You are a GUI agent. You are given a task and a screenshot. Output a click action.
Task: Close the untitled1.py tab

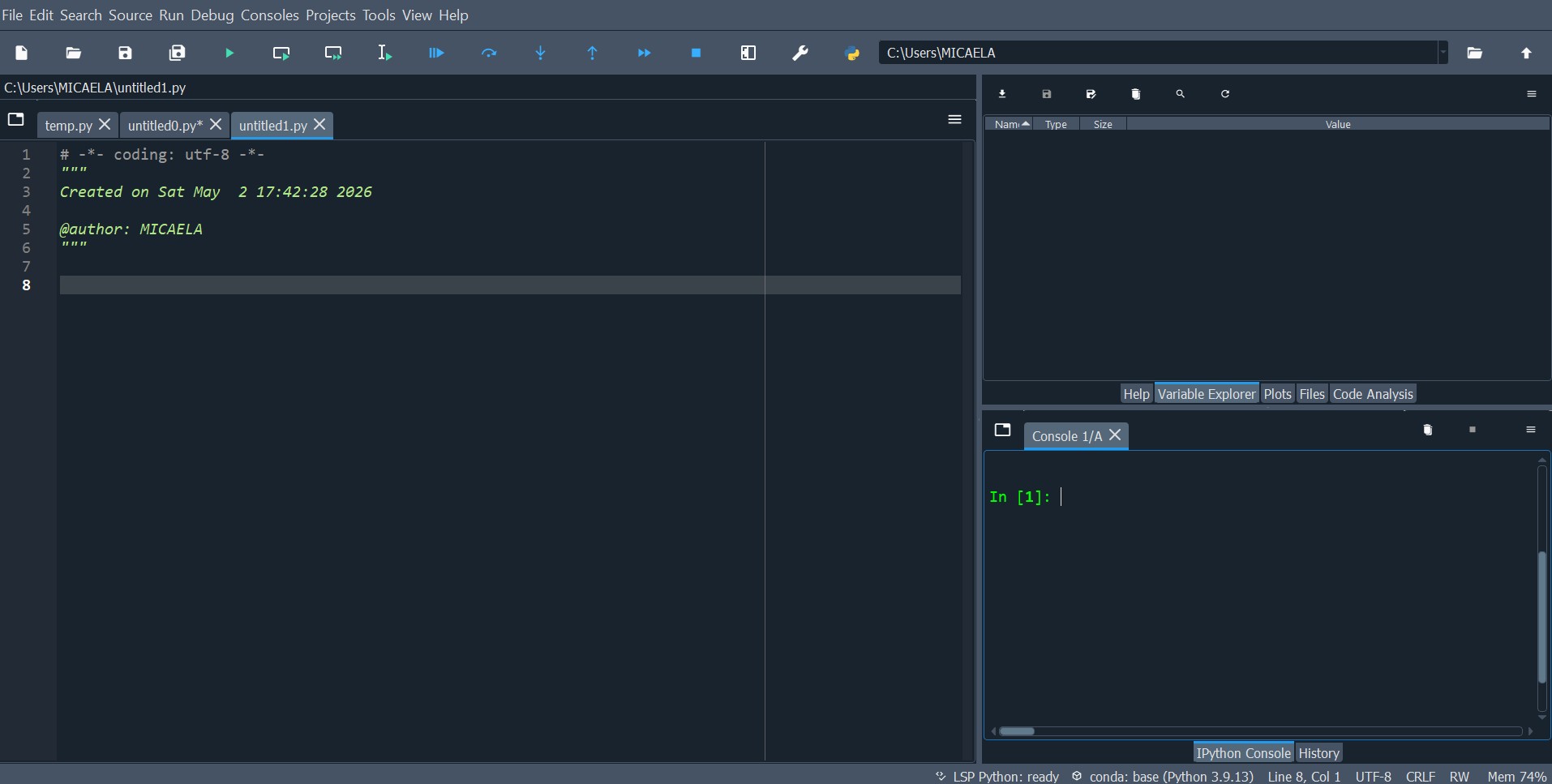click(x=319, y=124)
